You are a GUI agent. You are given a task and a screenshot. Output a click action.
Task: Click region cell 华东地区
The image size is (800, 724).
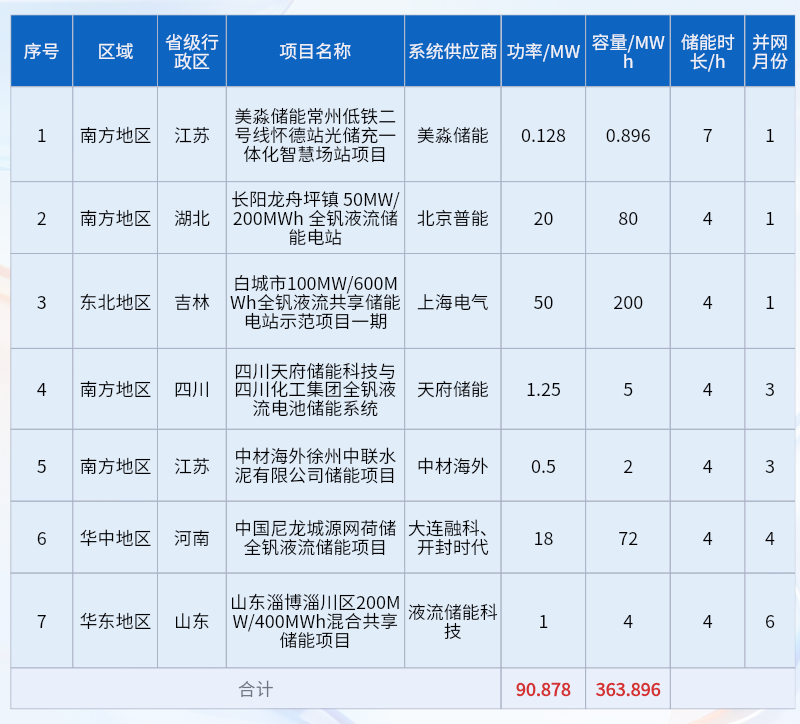click(x=115, y=621)
